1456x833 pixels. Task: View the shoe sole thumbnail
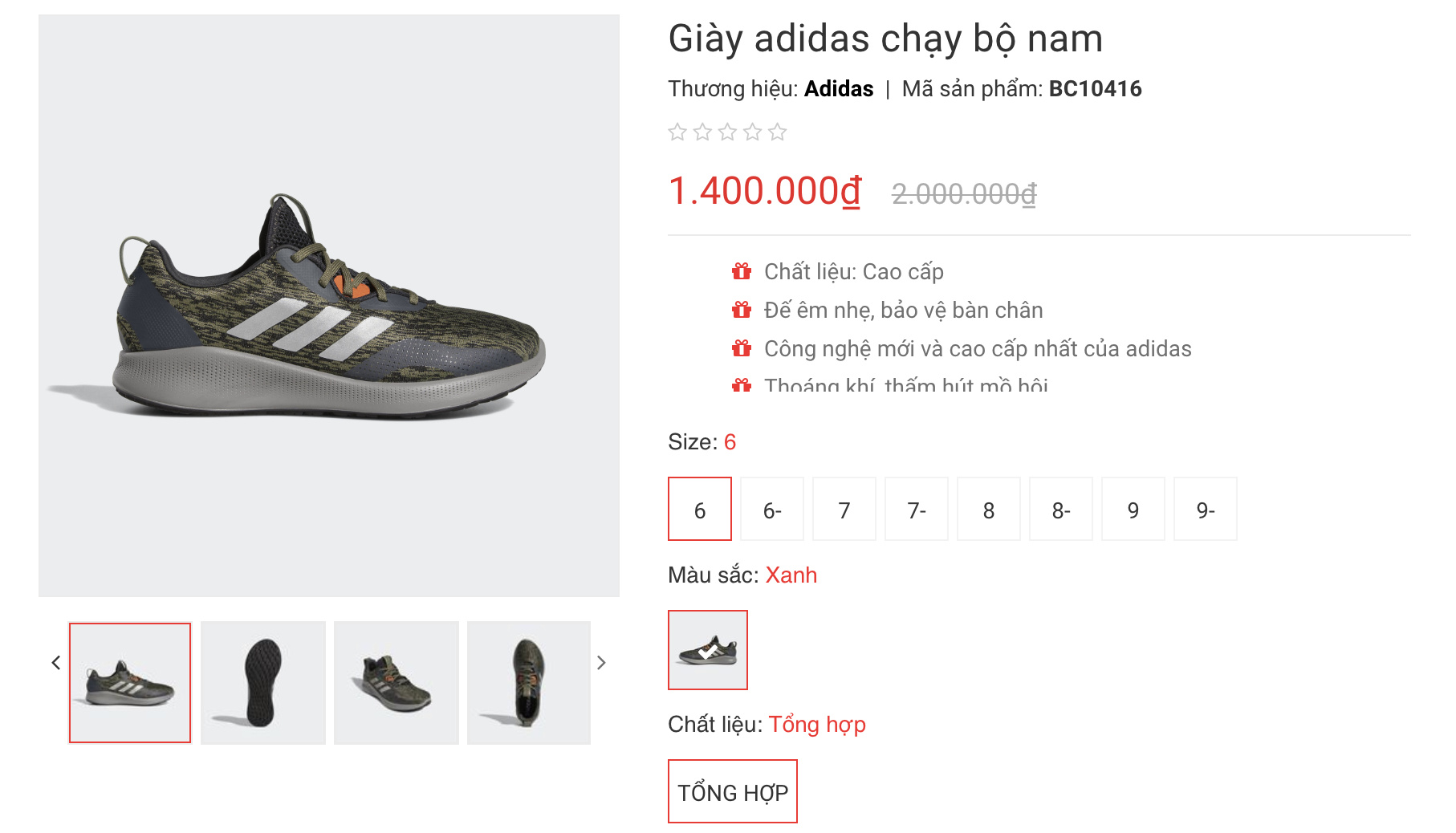point(263,683)
